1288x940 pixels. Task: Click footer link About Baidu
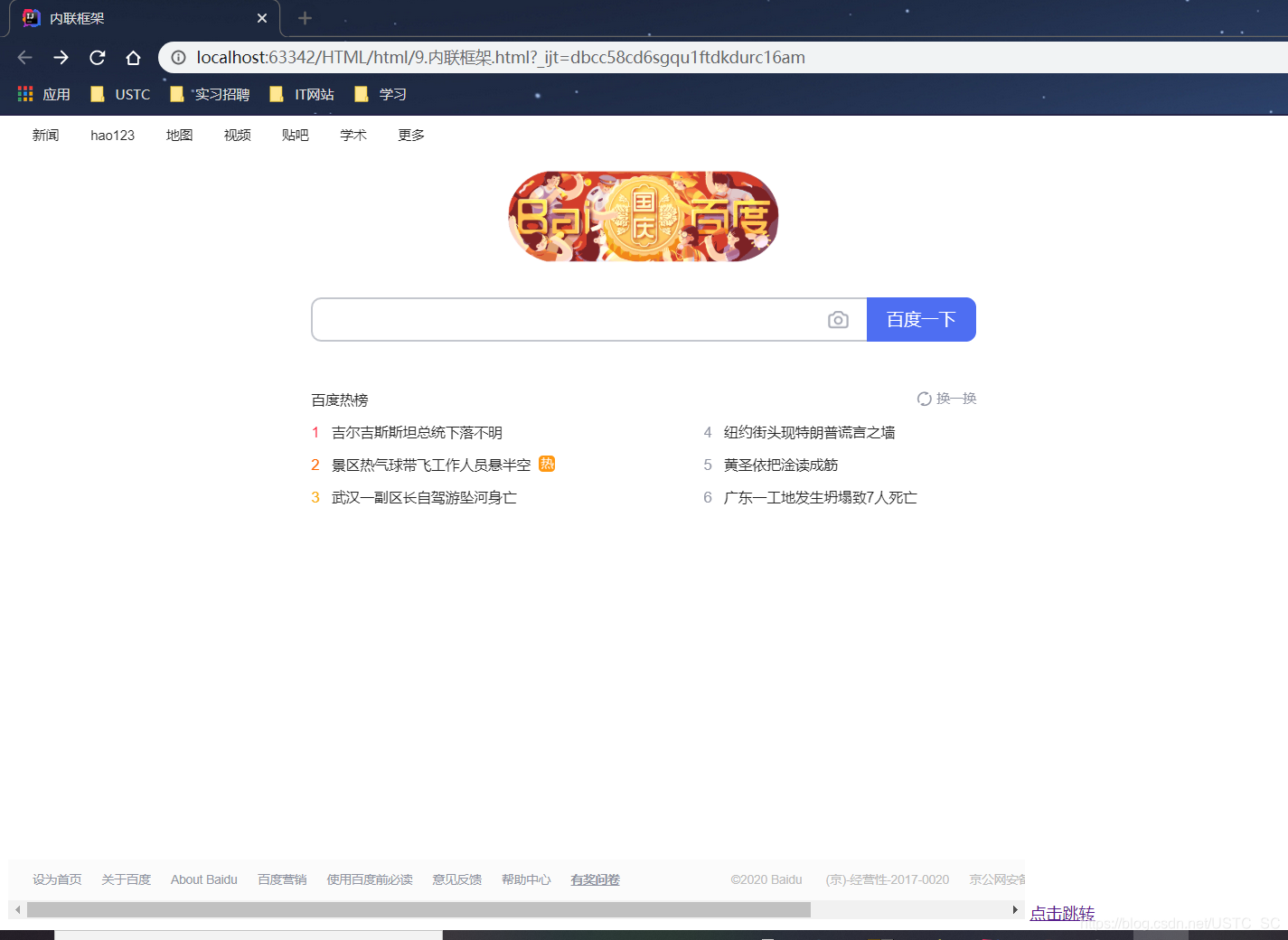204,879
